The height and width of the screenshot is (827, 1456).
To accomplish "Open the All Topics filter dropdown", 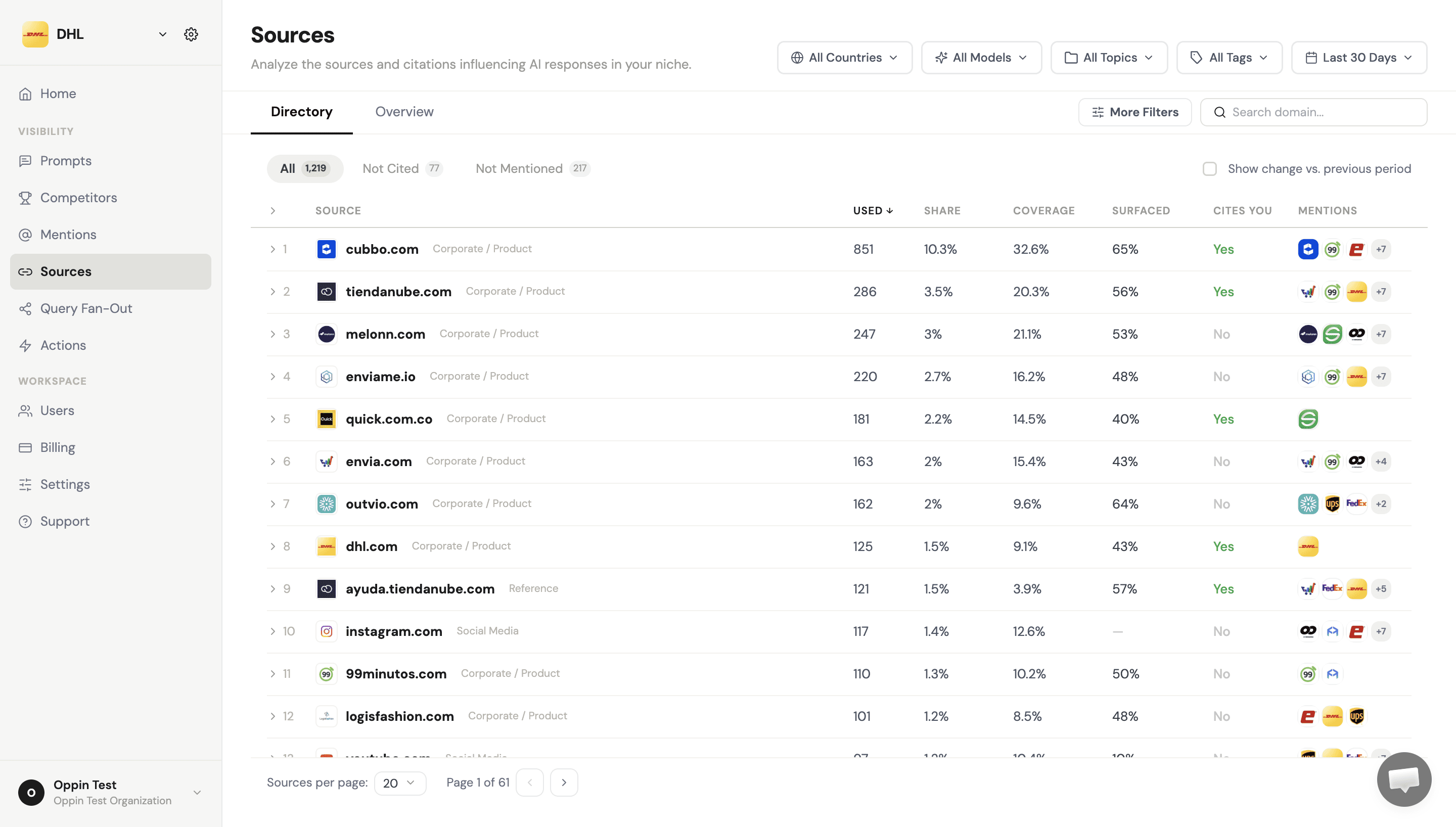I will point(1109,57).
